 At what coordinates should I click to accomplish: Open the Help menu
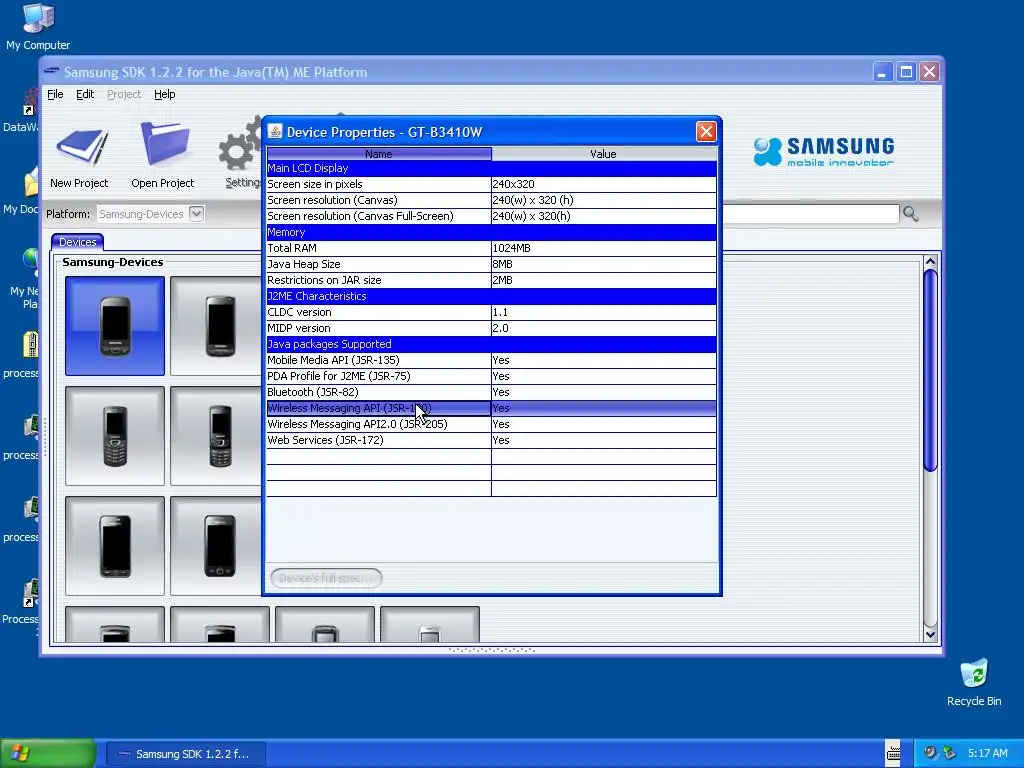[x=165, y=94]
